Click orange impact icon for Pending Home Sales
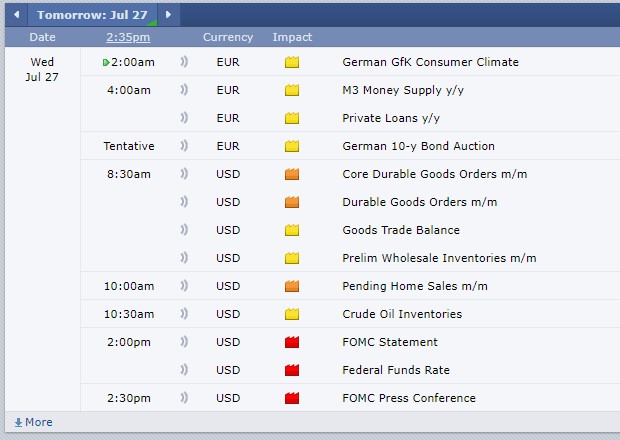Screen dimensions: 620x440 click(292, 286)
